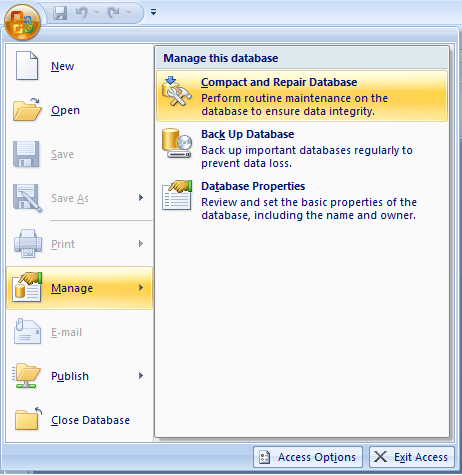
Task: Click the greyed Print label
Action: pos(63,244)
